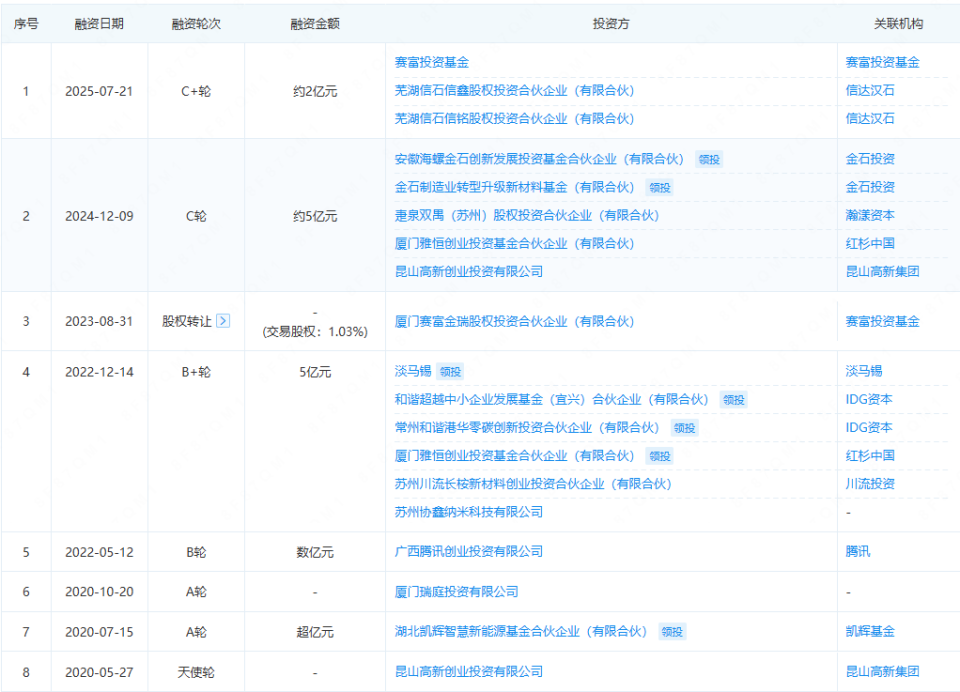Image resolution: width=960 pixels, height=692 pixels.
Task: Click 领投 badge beside 厦门雅恒 in B+轮 row
Action: pyautogui.click(x=660, y=457)
